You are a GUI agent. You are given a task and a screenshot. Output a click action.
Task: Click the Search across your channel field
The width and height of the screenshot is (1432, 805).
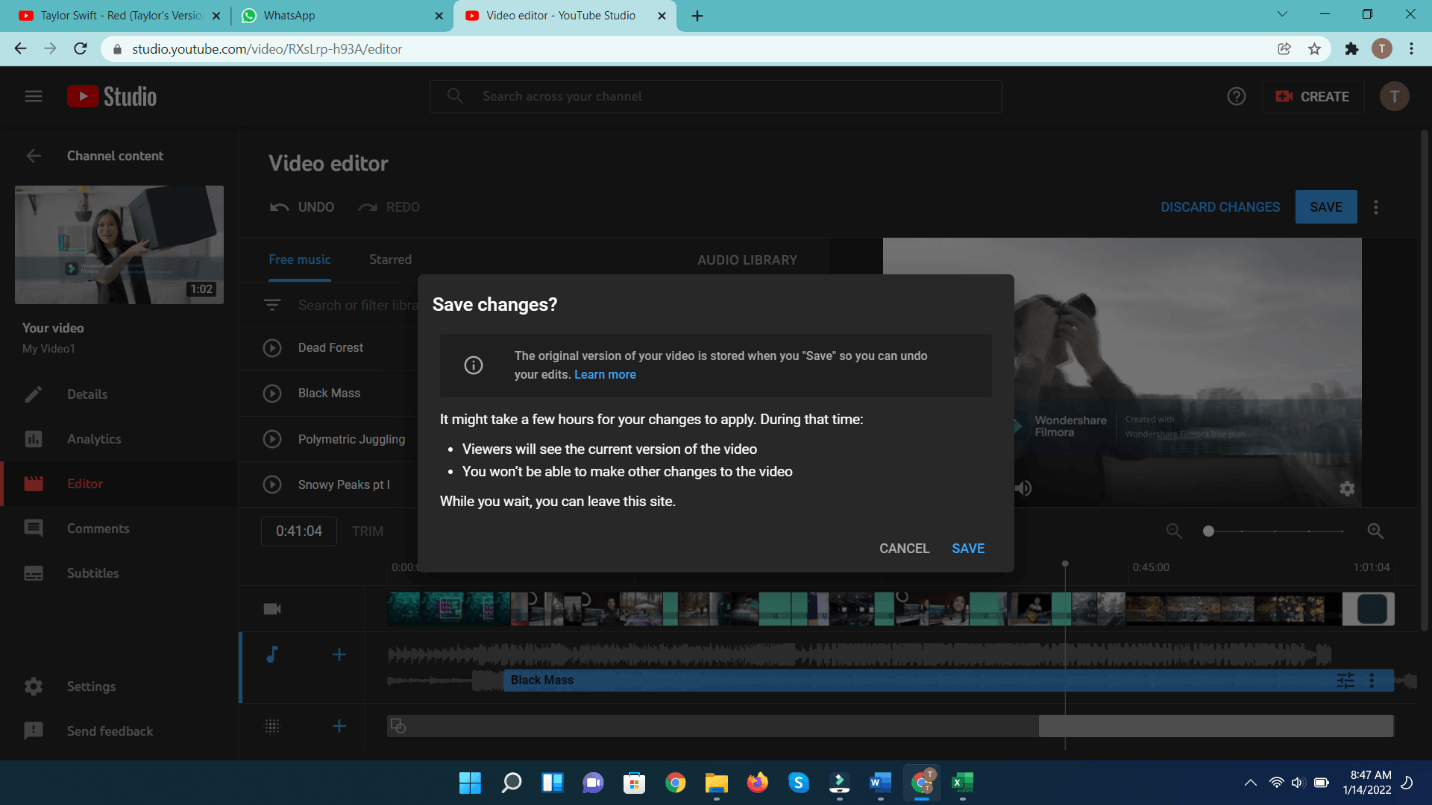click(x=716, y=96)
